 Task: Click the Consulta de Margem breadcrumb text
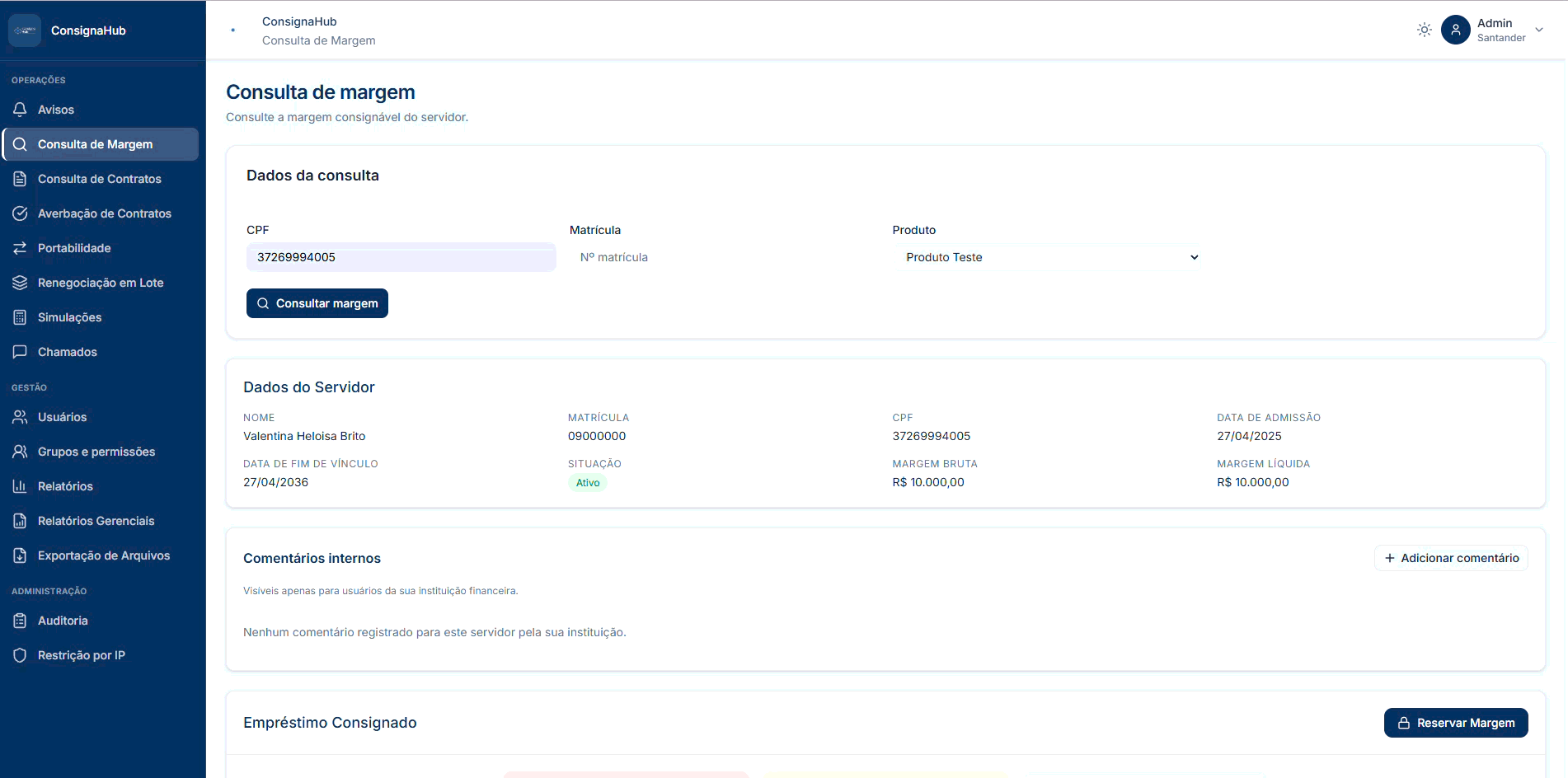(319, 40)
